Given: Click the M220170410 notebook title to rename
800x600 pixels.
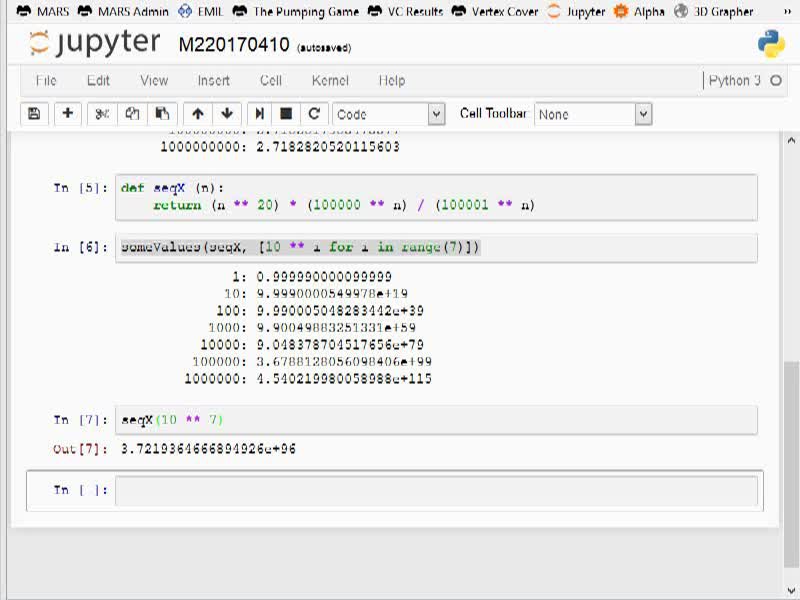Looking at the screenshot, I should [234, 45].
